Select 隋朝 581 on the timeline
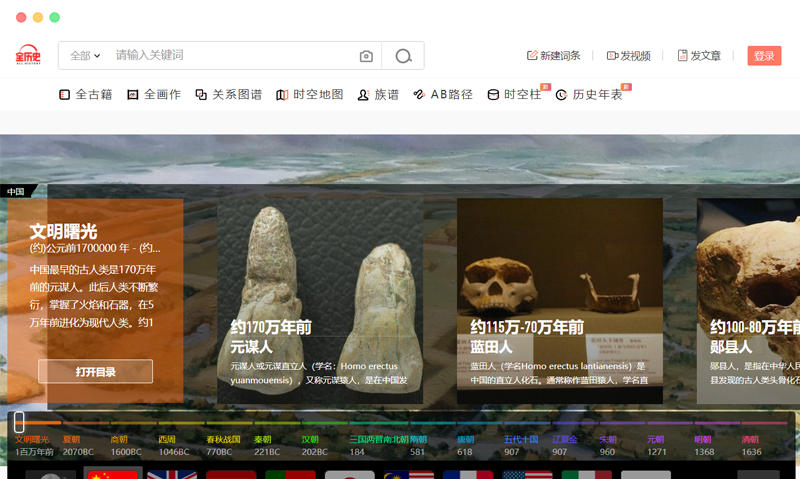 (x=418, y=445)
